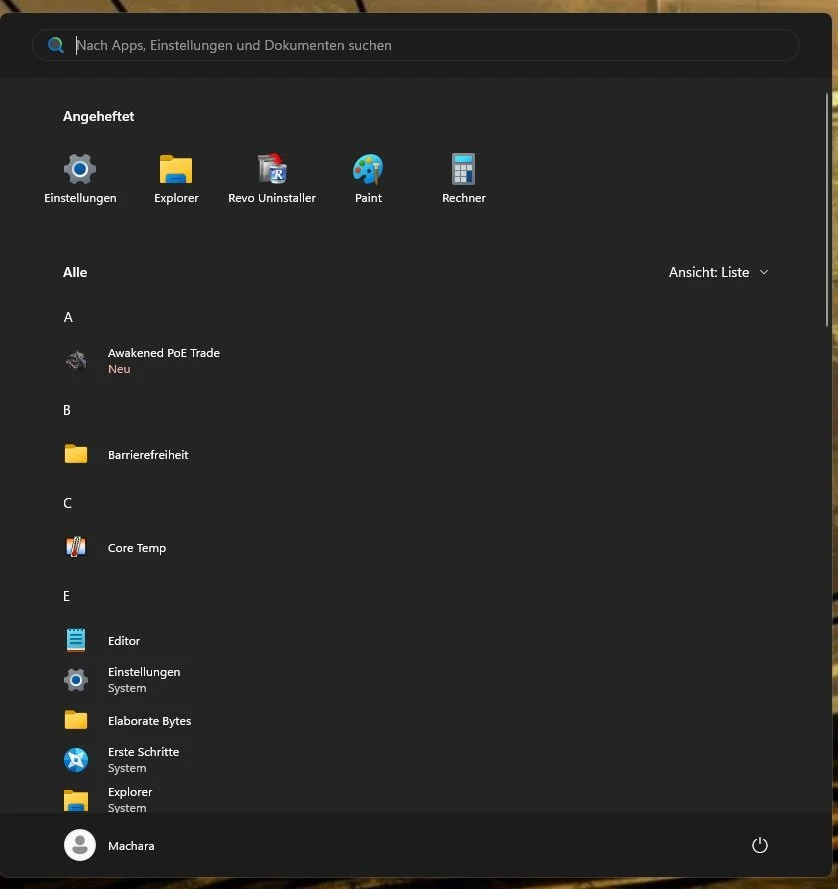
Task: Click the Machara user avatar
Action: [80, 845]
